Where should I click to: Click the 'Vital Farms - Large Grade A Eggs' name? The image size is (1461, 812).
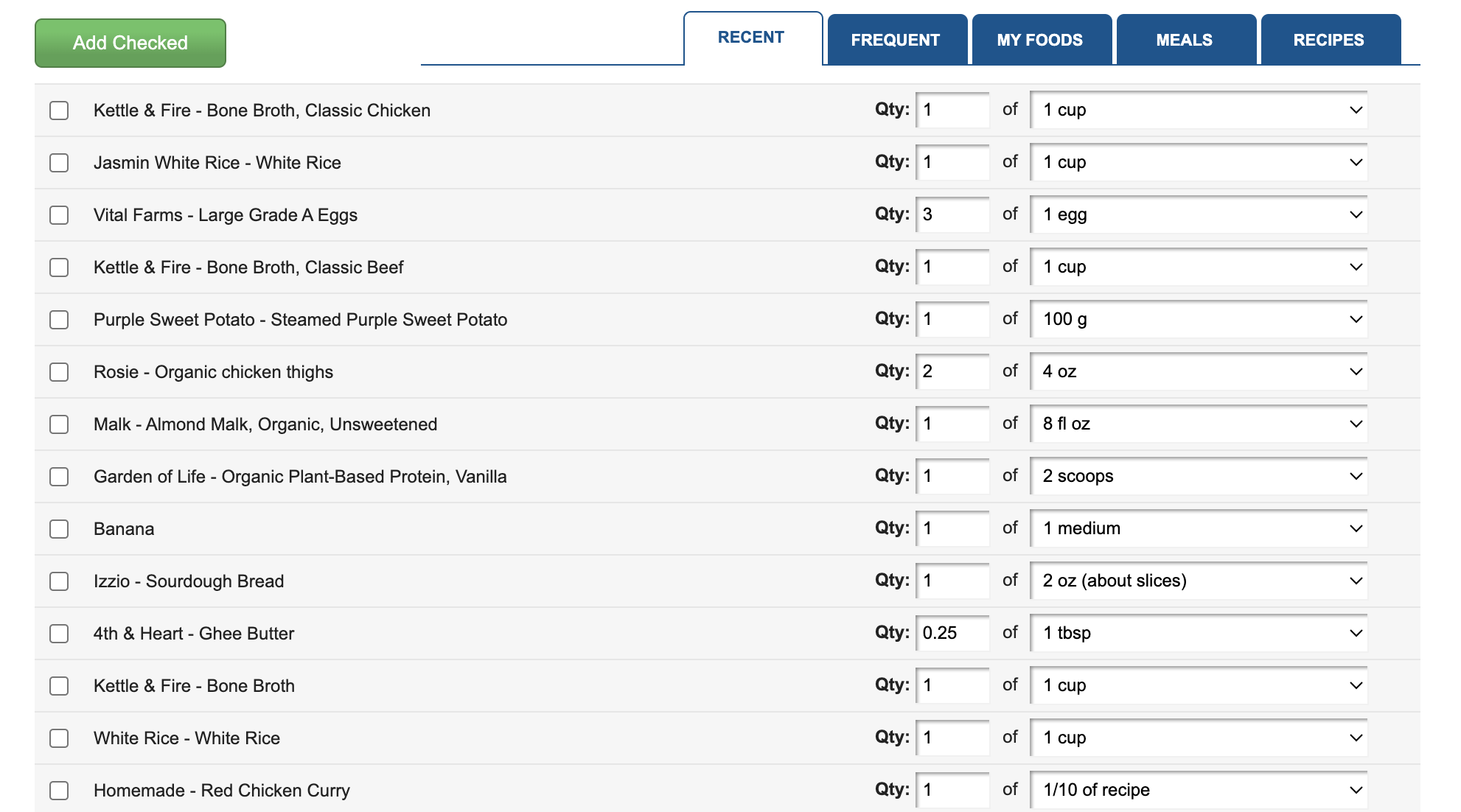tap(226, 215)
